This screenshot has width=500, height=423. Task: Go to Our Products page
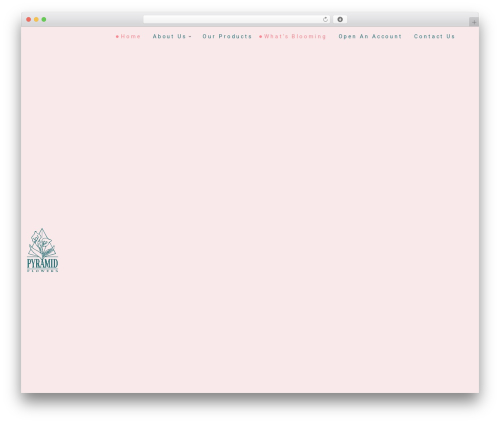[227, 36]
